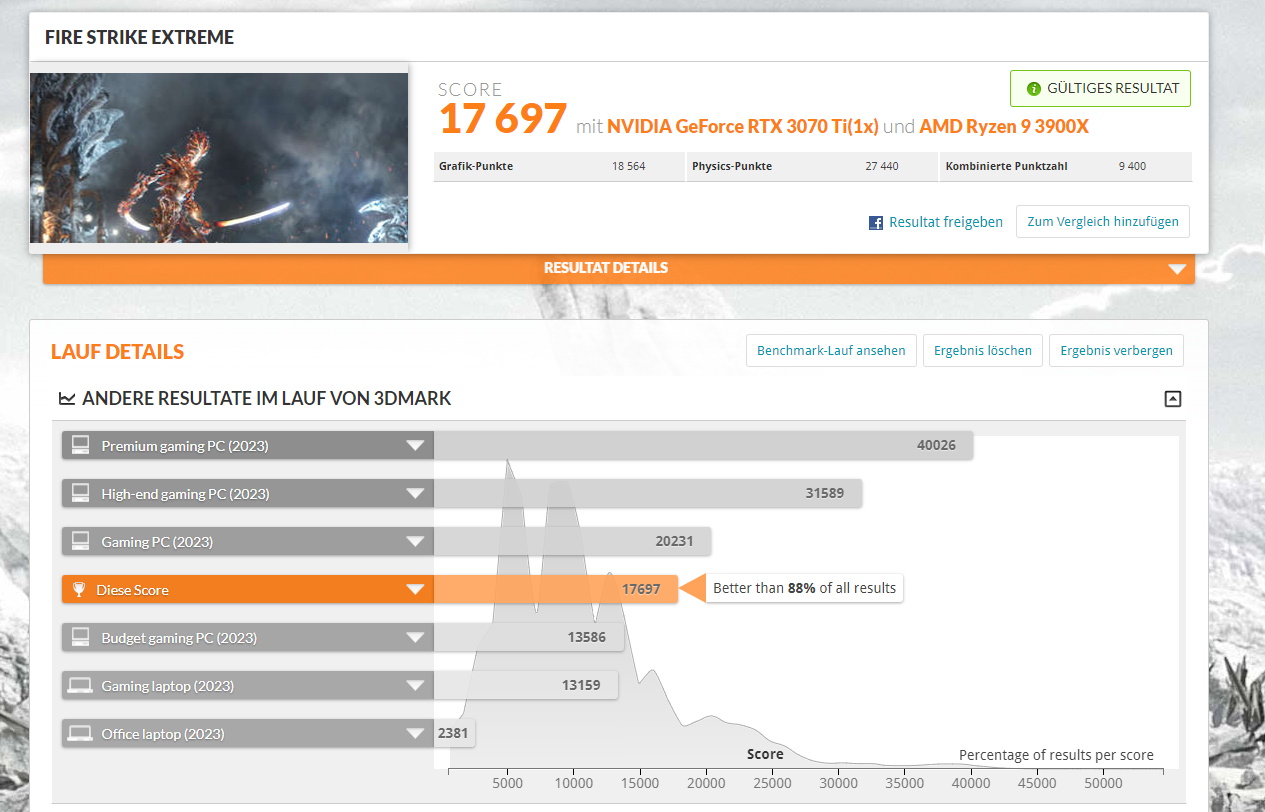Click the Physics-Punkte 27 440 value

click(882, 166)
